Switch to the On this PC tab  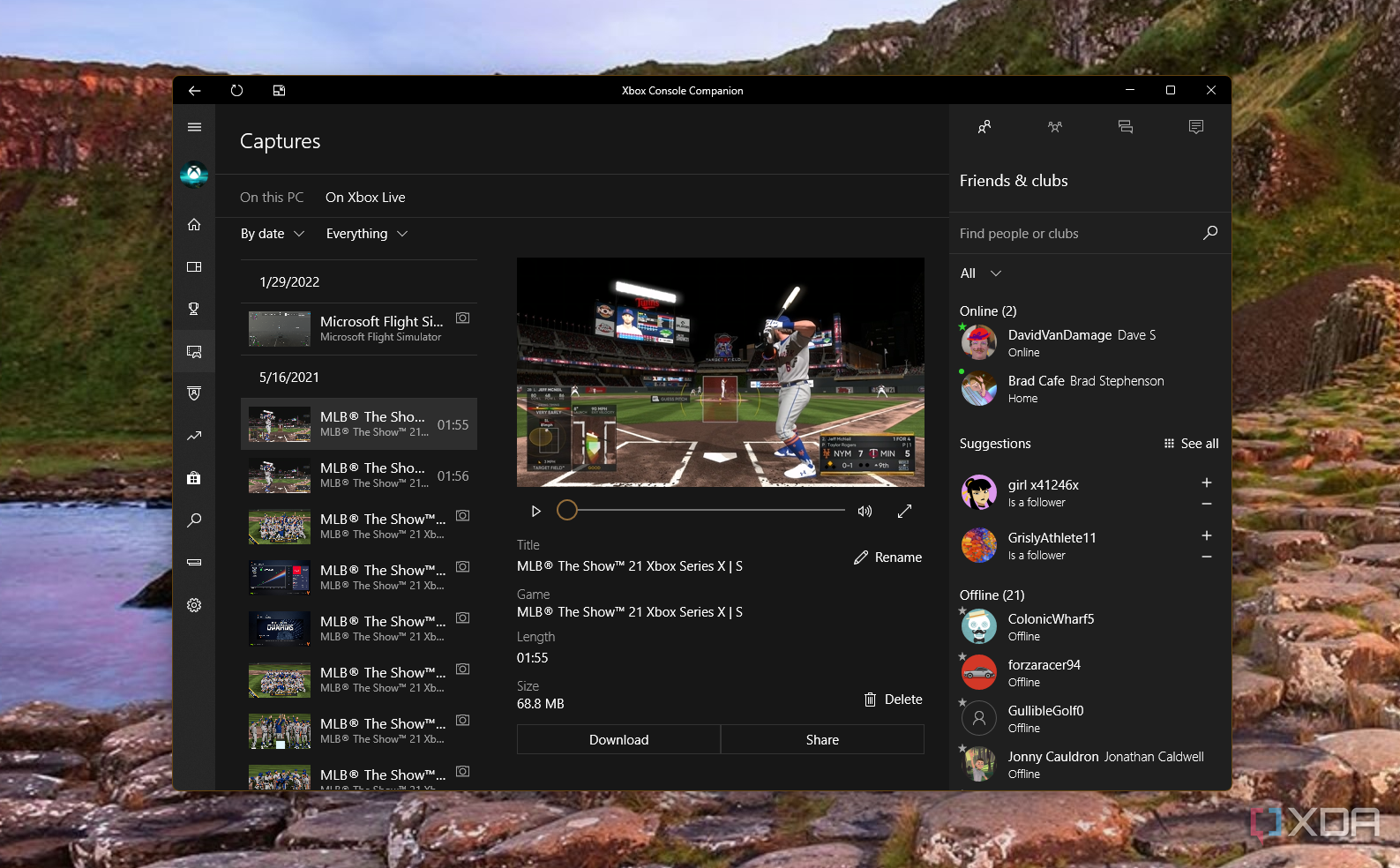pos(272,198)
